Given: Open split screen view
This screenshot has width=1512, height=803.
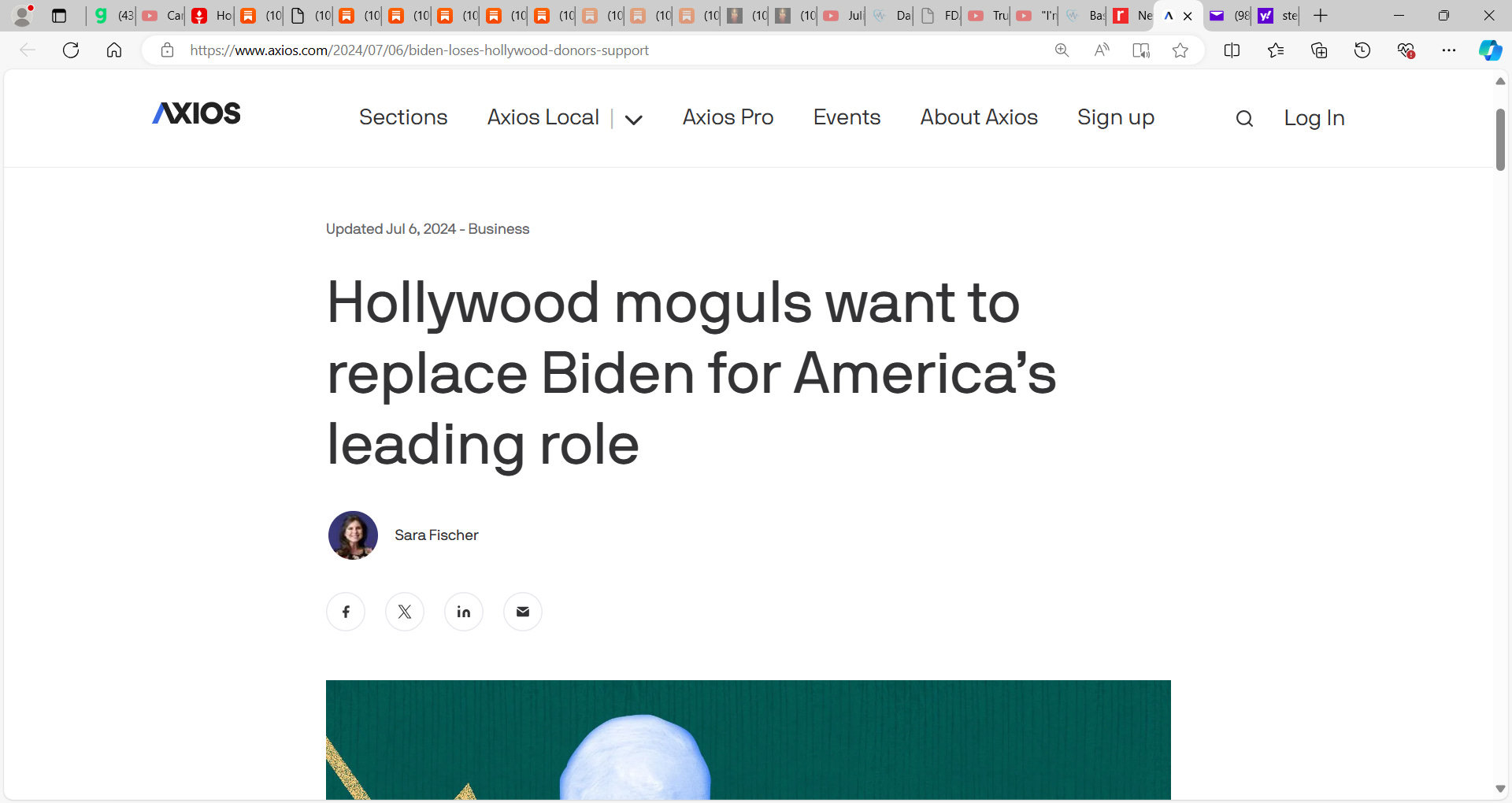Looking at the screenshot, I should pyautogui.click(x=1232, y=50).
